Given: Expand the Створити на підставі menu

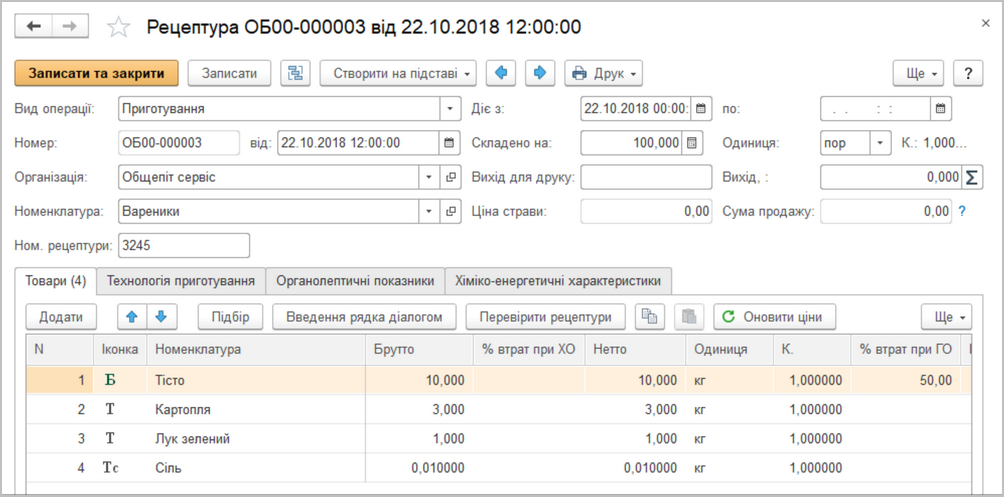Looking at the screenshot, I should point(398,73).
